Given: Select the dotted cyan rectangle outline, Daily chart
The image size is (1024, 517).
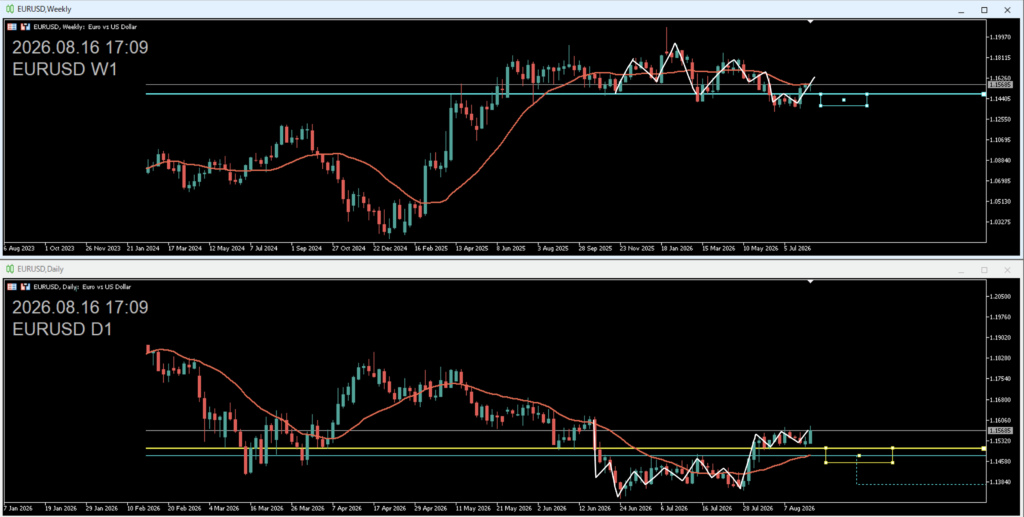Looking at the screenshot, I should pyautogui.click(x=920, y=484).
